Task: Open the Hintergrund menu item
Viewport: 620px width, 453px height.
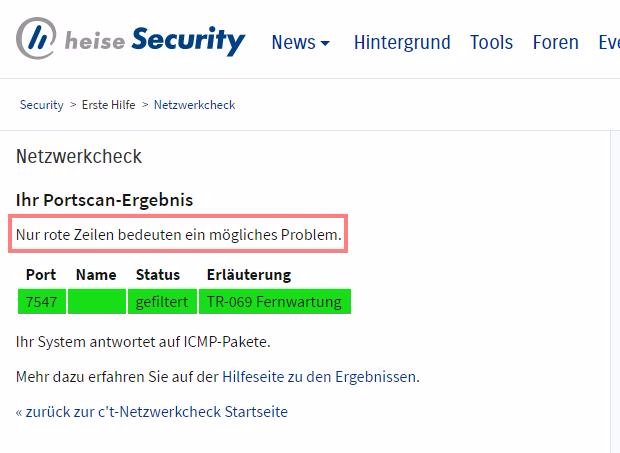Action: click(402, 42)
